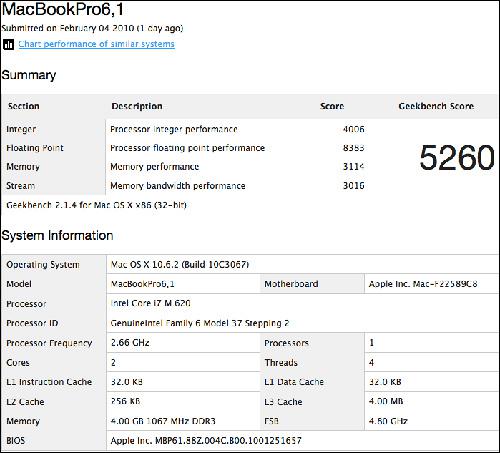The width and height of the screenshot is (500, 453).
Task: Open 'Chart performance of similar systems' link
Action: (96, 44)
